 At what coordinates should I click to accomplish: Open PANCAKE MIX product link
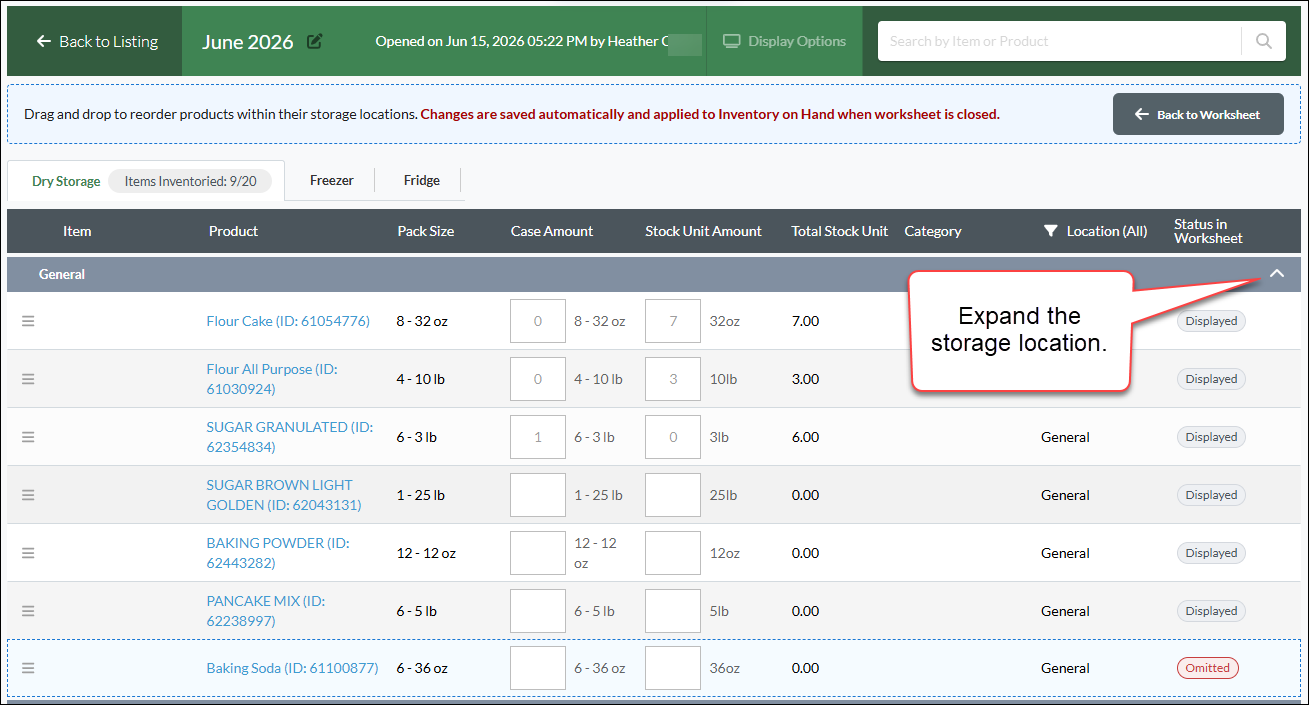tap(266, 611)
